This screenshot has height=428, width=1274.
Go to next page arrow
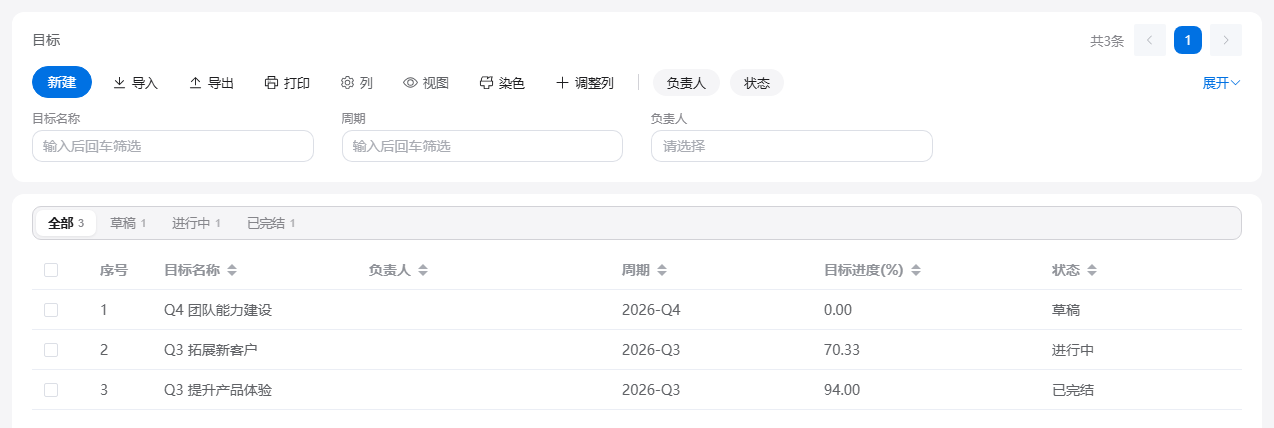[1226, 40]
